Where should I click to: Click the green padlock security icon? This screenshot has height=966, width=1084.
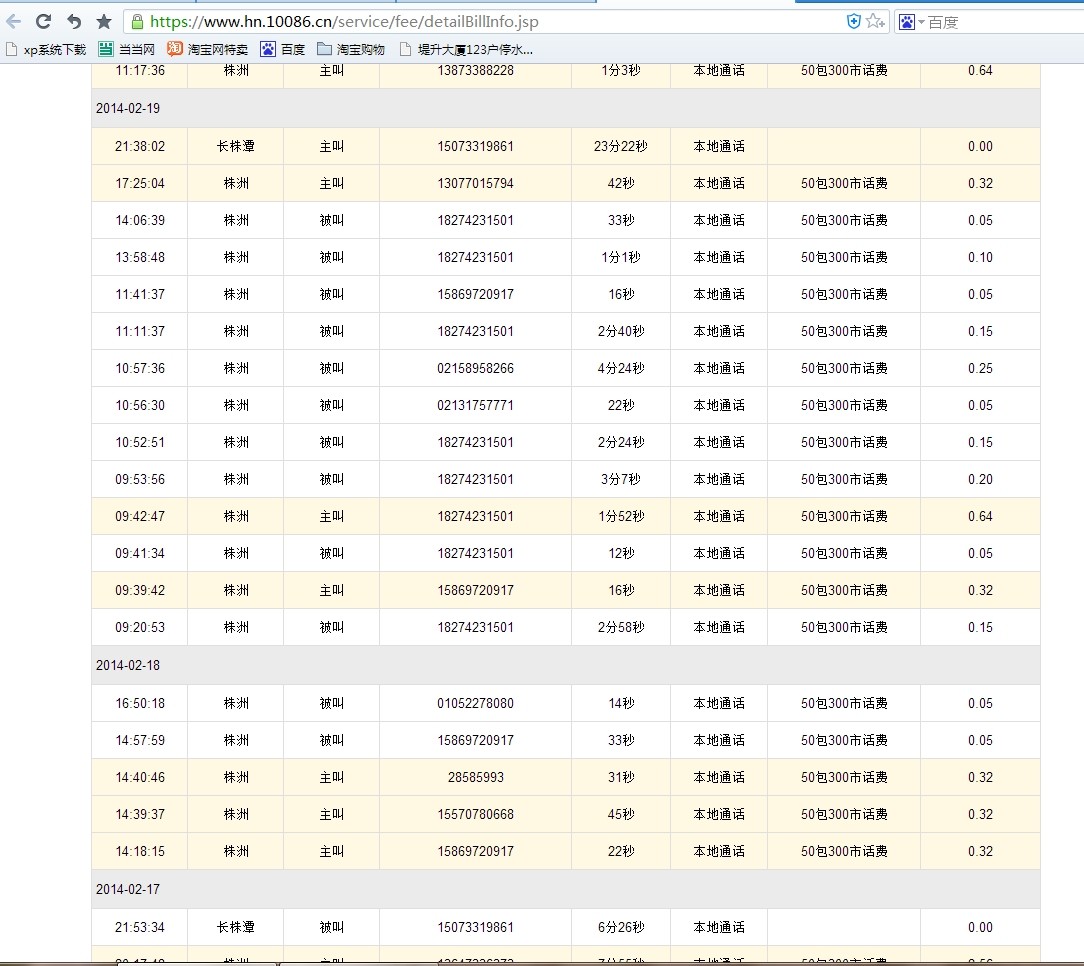[136, 21]
